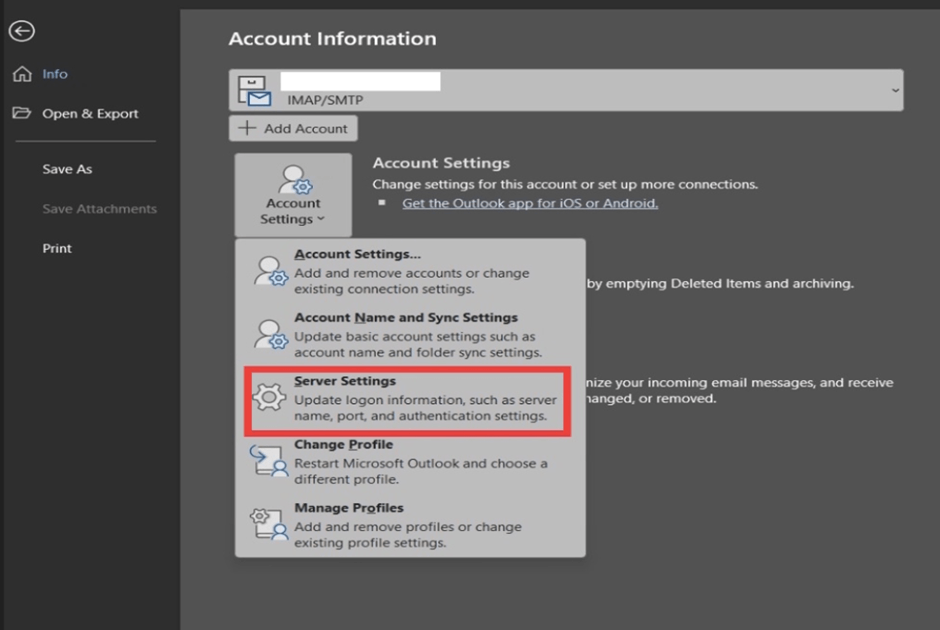Image resolution: width=940 pixels, height=630 pixels.
Task: Click the IMAP/SMTP account type label
Action: (325, 100)
